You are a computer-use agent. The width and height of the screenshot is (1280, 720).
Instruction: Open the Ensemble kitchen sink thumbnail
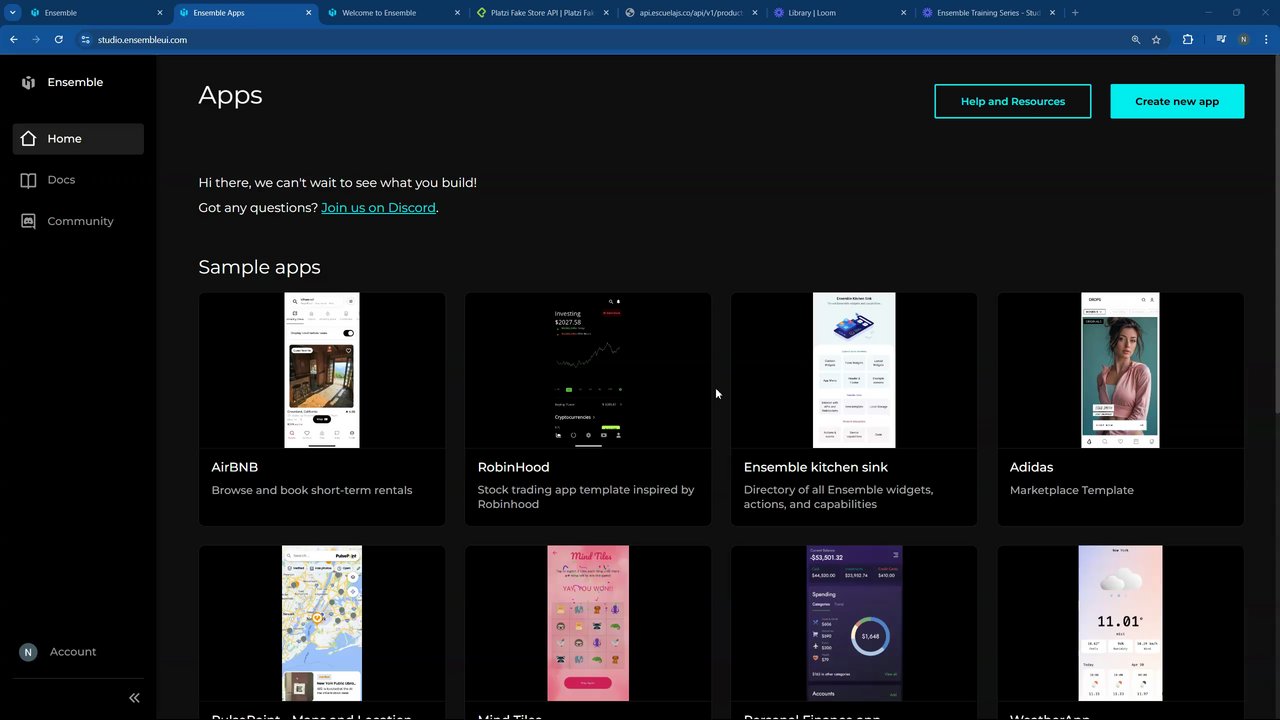click(854, 370)
